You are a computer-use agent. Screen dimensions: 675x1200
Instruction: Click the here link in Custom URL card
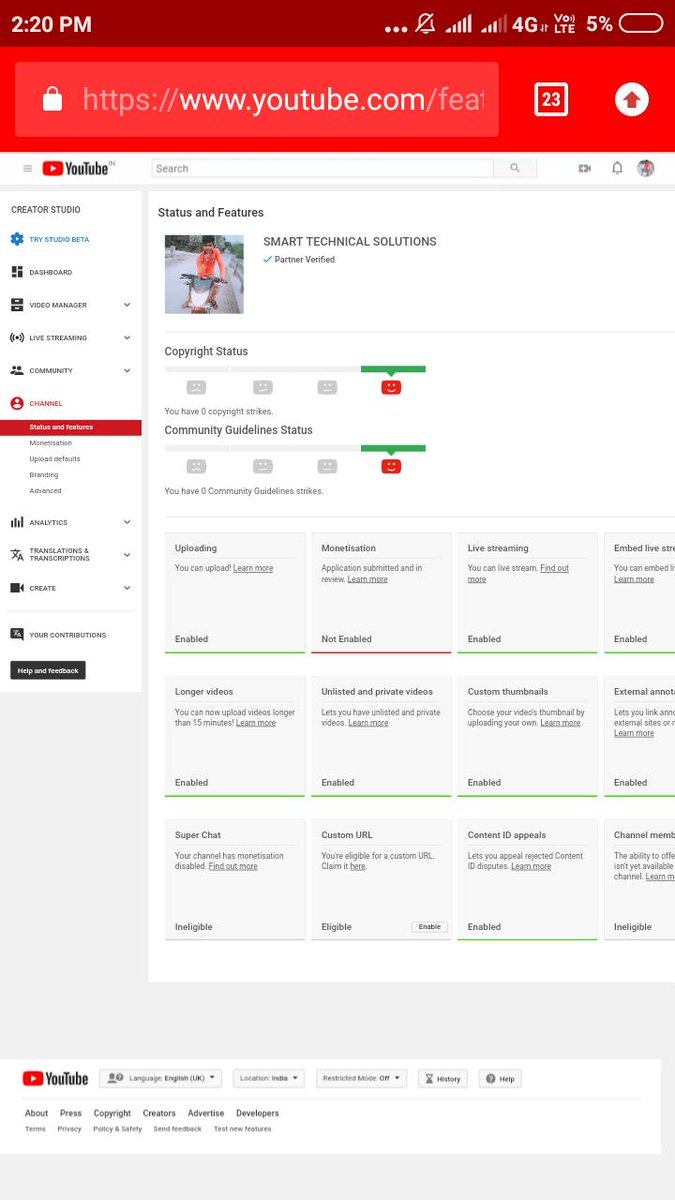[357, 866]
